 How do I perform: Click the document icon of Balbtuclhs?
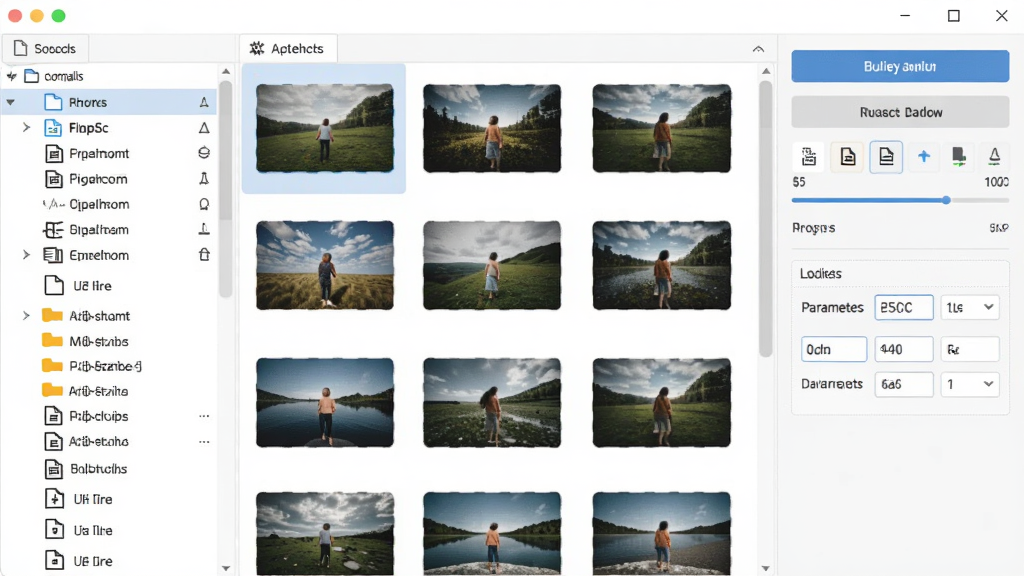pos(54,469)
